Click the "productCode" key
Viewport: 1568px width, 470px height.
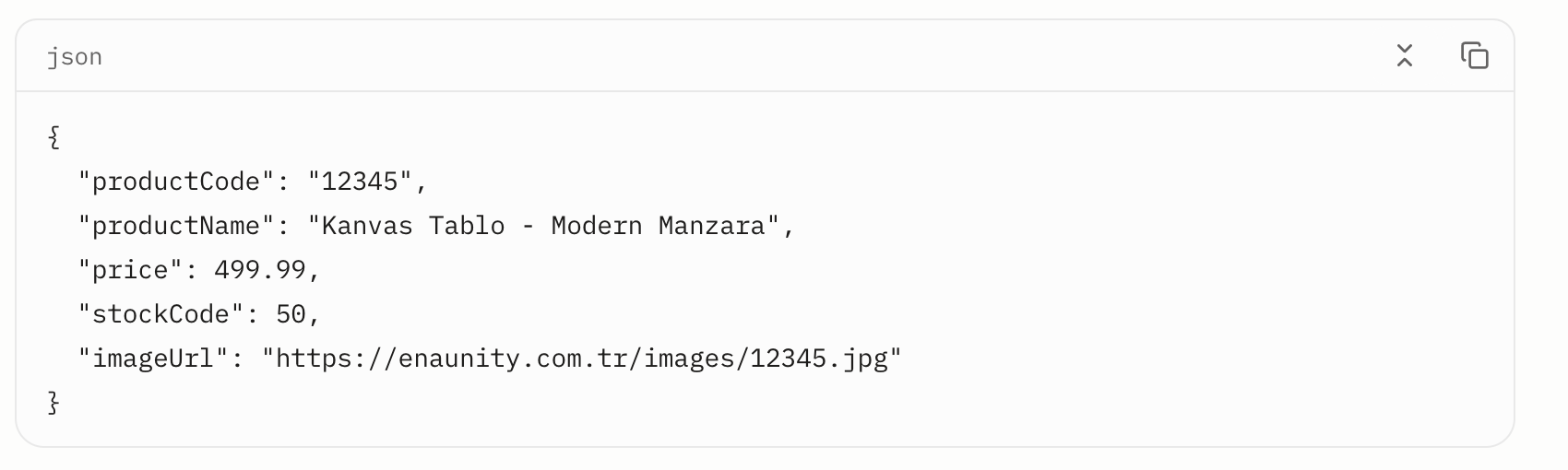coord(177,182)
